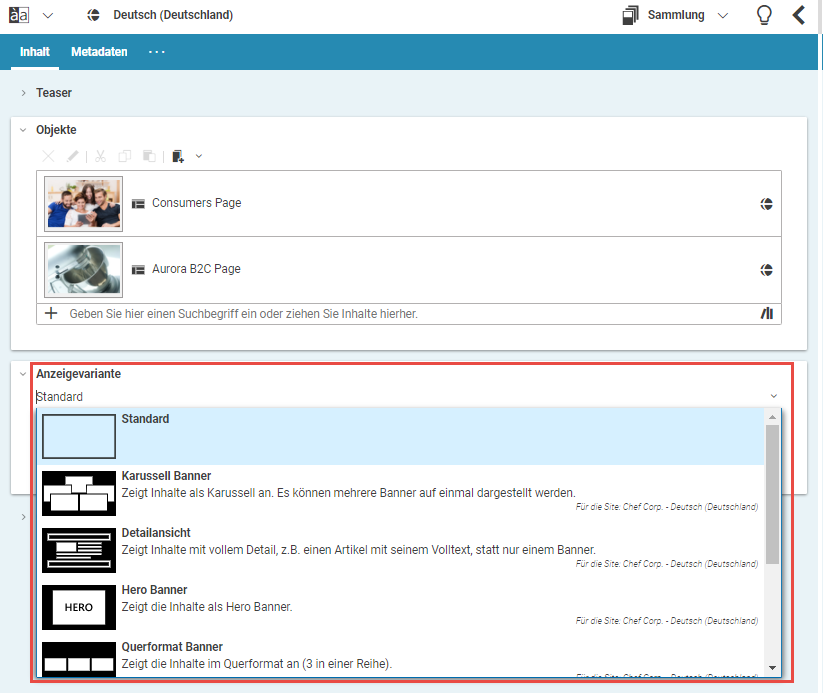Collapse the Anzeigevariante section
Viewport: 823px width, 693px height.
tap(23, 373)
